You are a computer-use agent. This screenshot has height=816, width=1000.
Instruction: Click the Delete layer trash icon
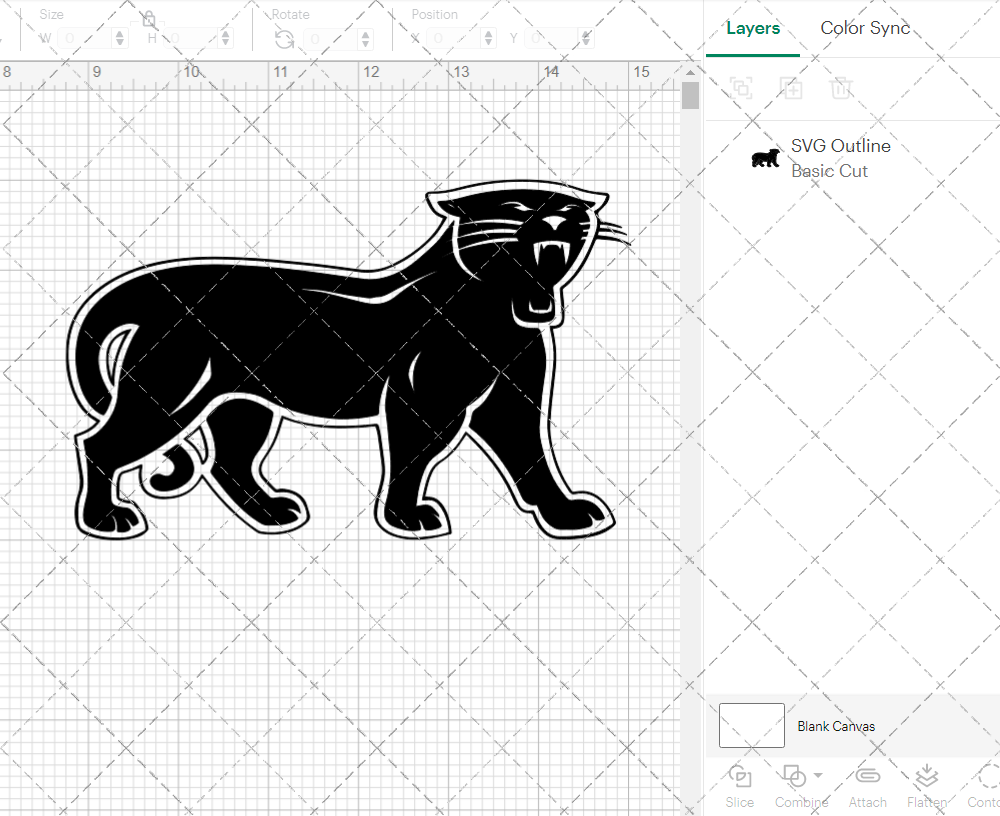(x=841, y=88)
